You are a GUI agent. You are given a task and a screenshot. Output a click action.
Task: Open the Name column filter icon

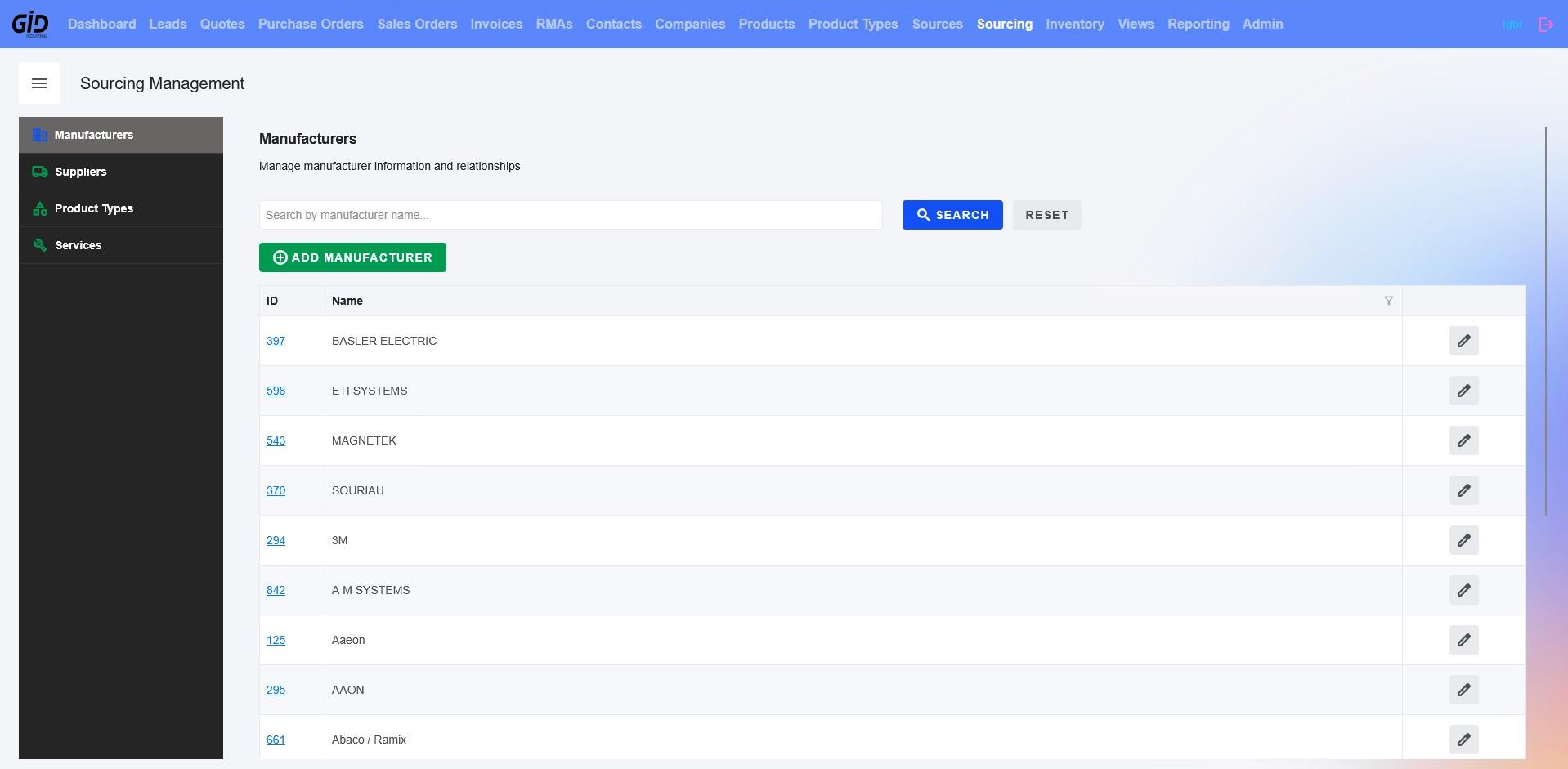pos(1388,301)
